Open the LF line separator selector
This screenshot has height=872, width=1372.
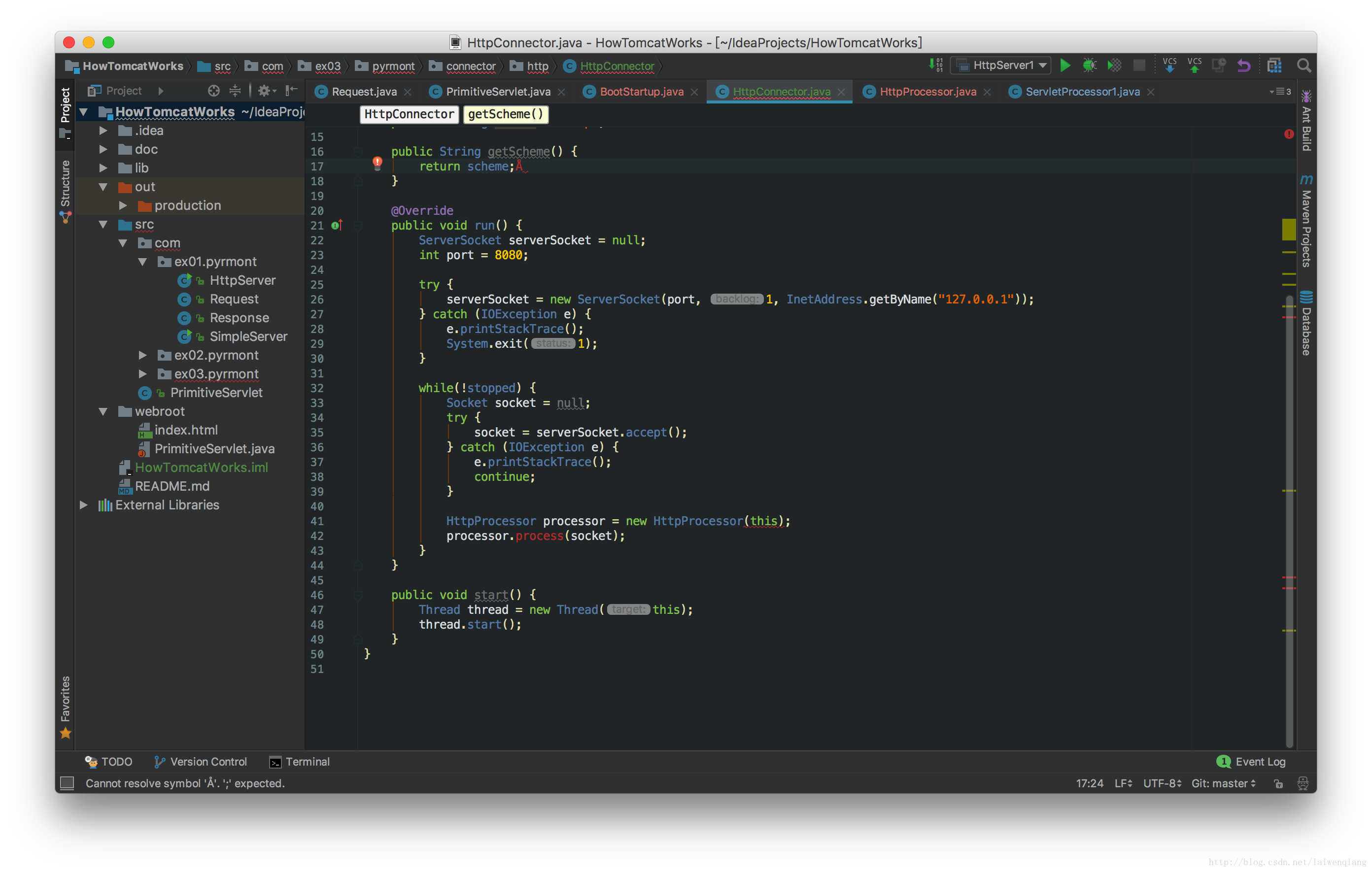click(1123, 783)
